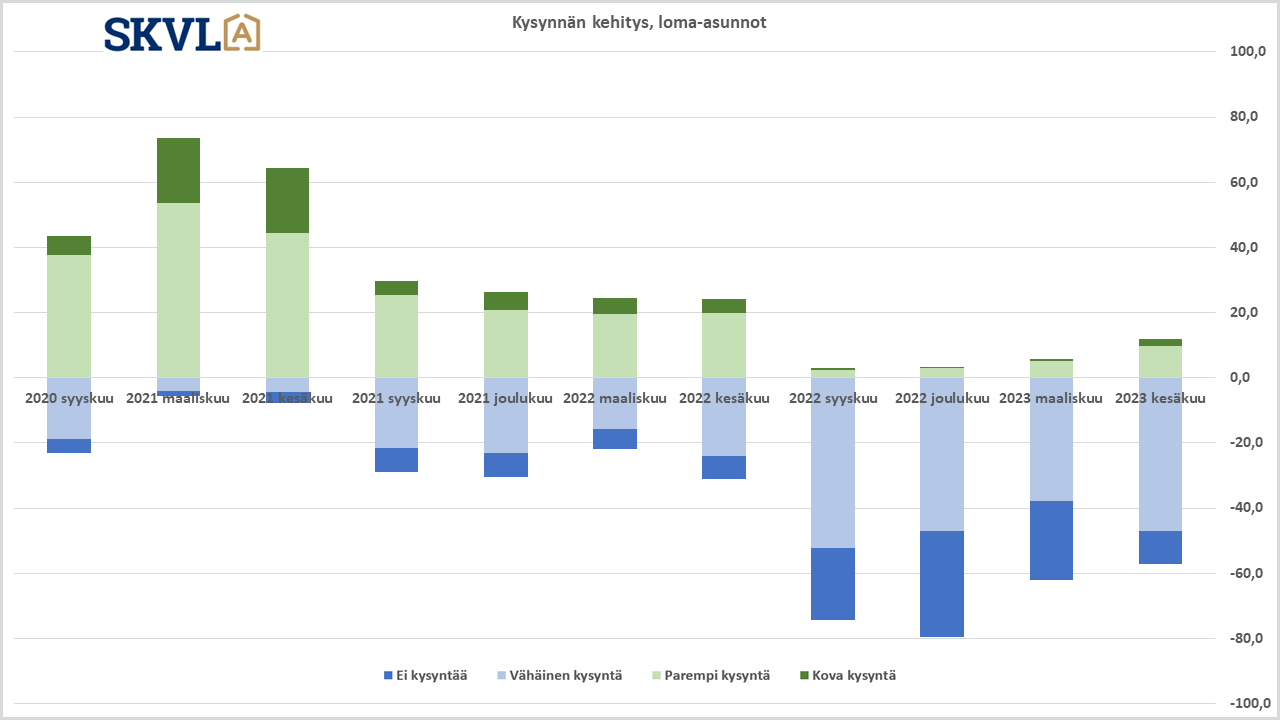The height and width of the screenshot is (720, 1280).
Task: Click the '2023 kesäkuu' axis category label
Action: tap(1160, 398)
